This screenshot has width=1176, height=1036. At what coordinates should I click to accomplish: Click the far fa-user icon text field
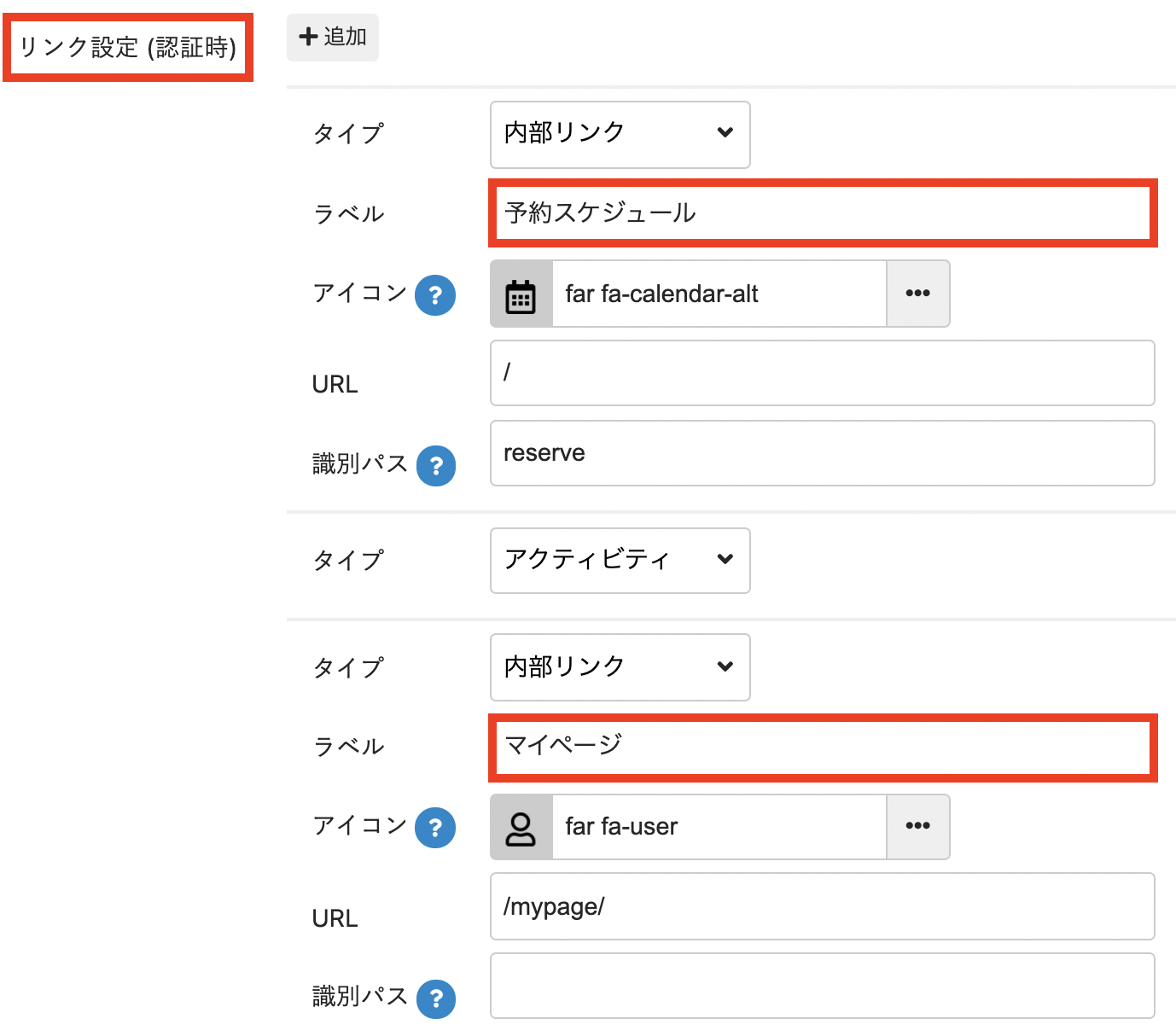pos(719,827)
